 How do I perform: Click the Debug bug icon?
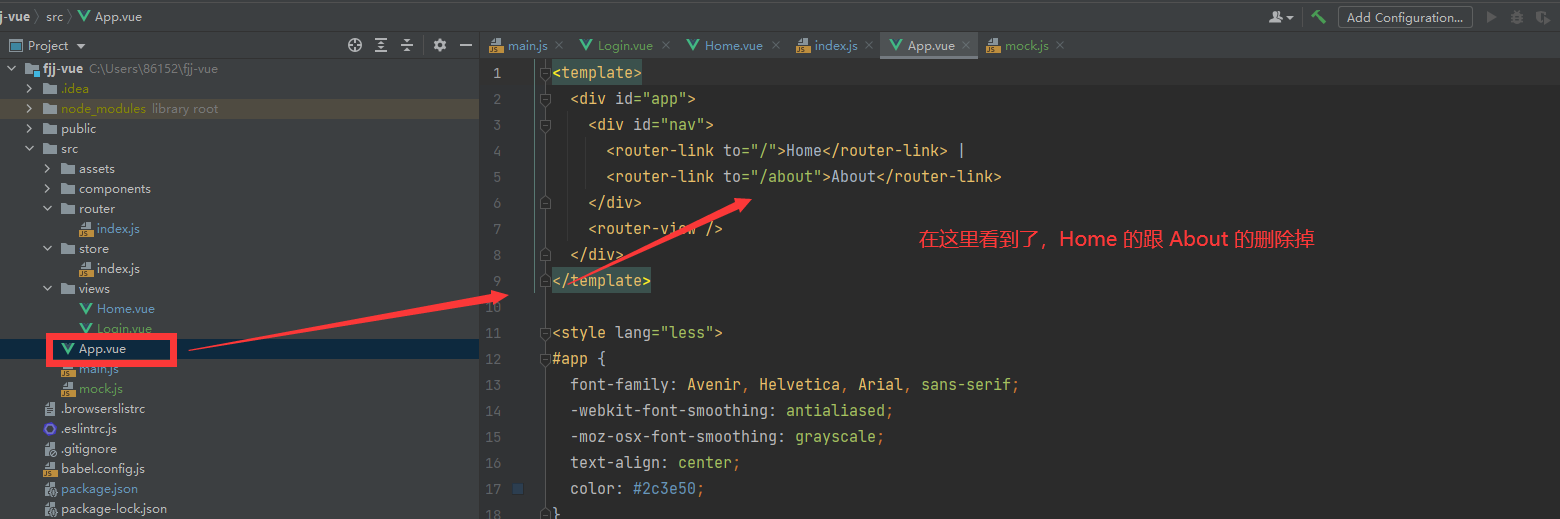pyautogui.click(x=1517, y=17)
